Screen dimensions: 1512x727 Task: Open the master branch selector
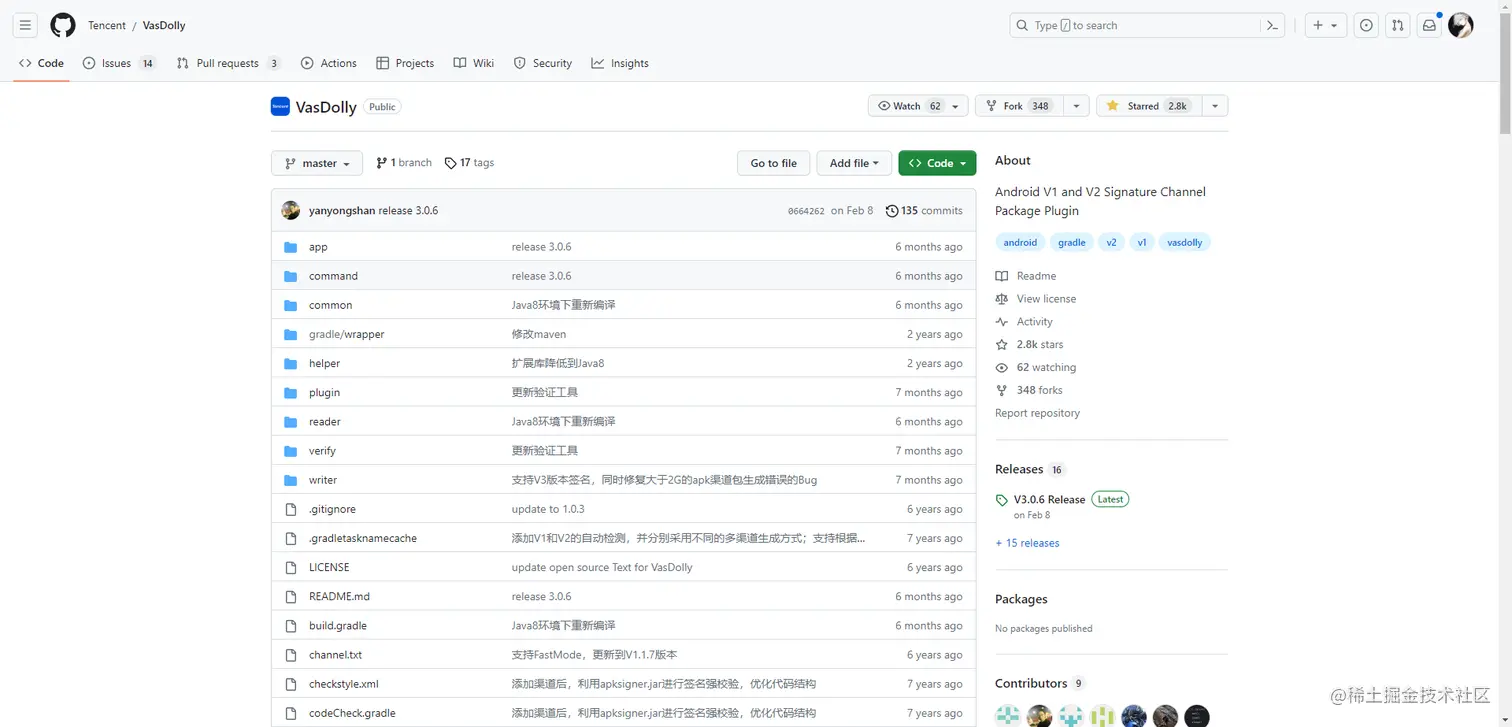coord(317,163)
